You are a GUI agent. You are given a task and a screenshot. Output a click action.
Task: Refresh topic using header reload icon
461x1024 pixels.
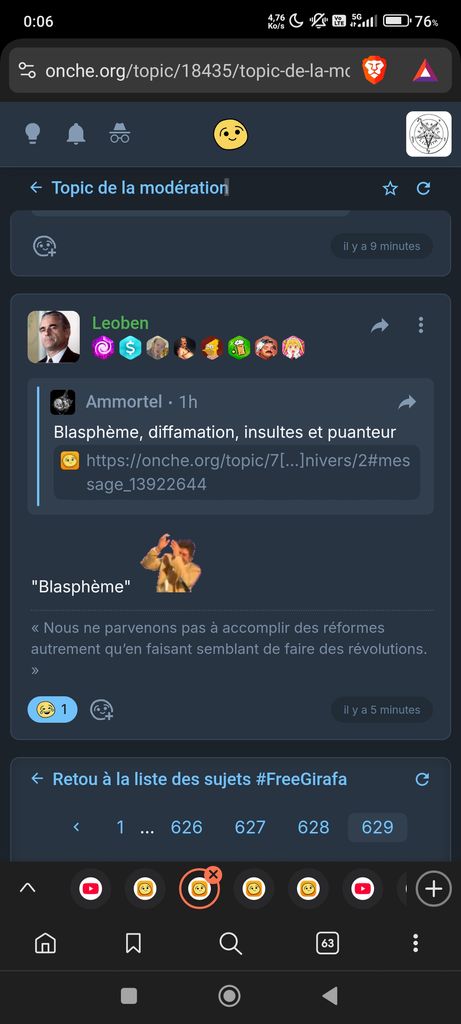pyautogui.click(x=423, y=189)
